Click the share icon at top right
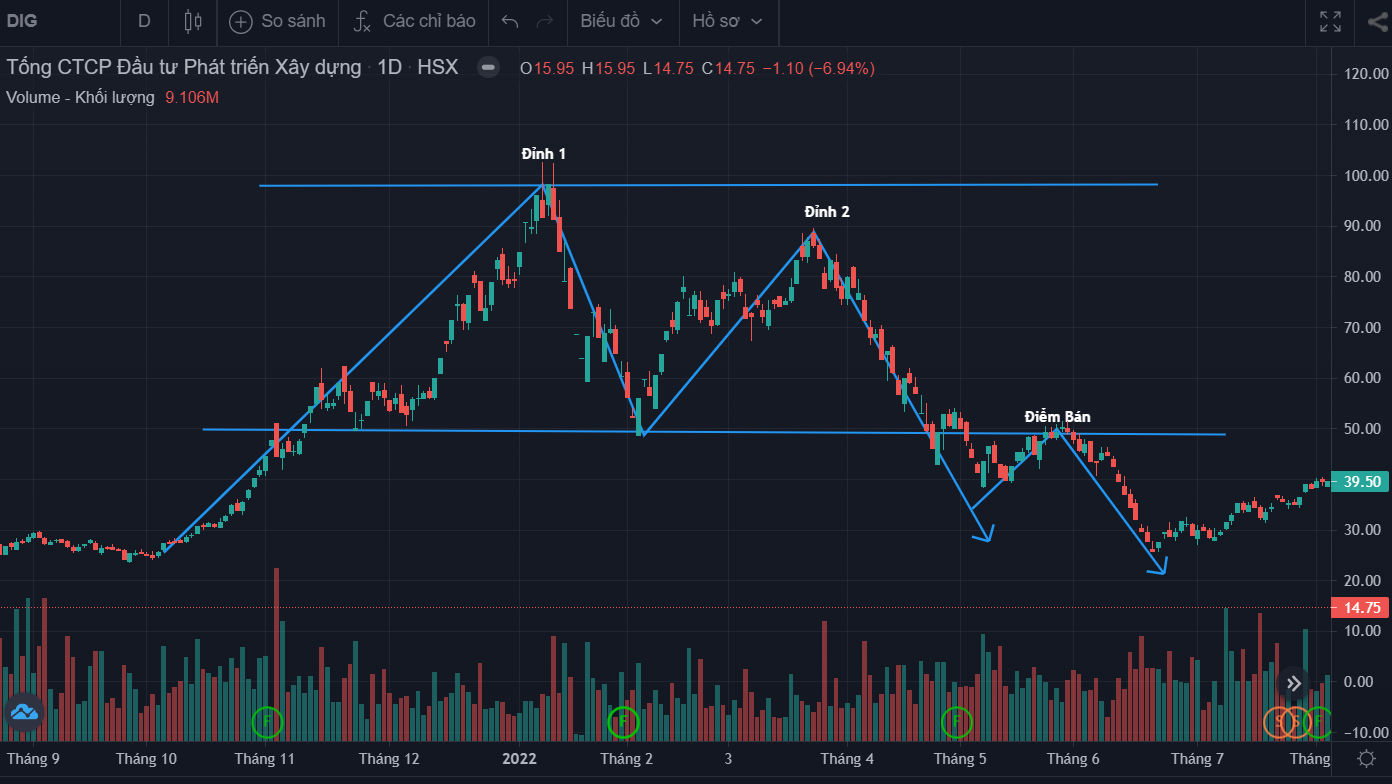This screenshot has height=784, width=1392. click(x=1377, y=21)
